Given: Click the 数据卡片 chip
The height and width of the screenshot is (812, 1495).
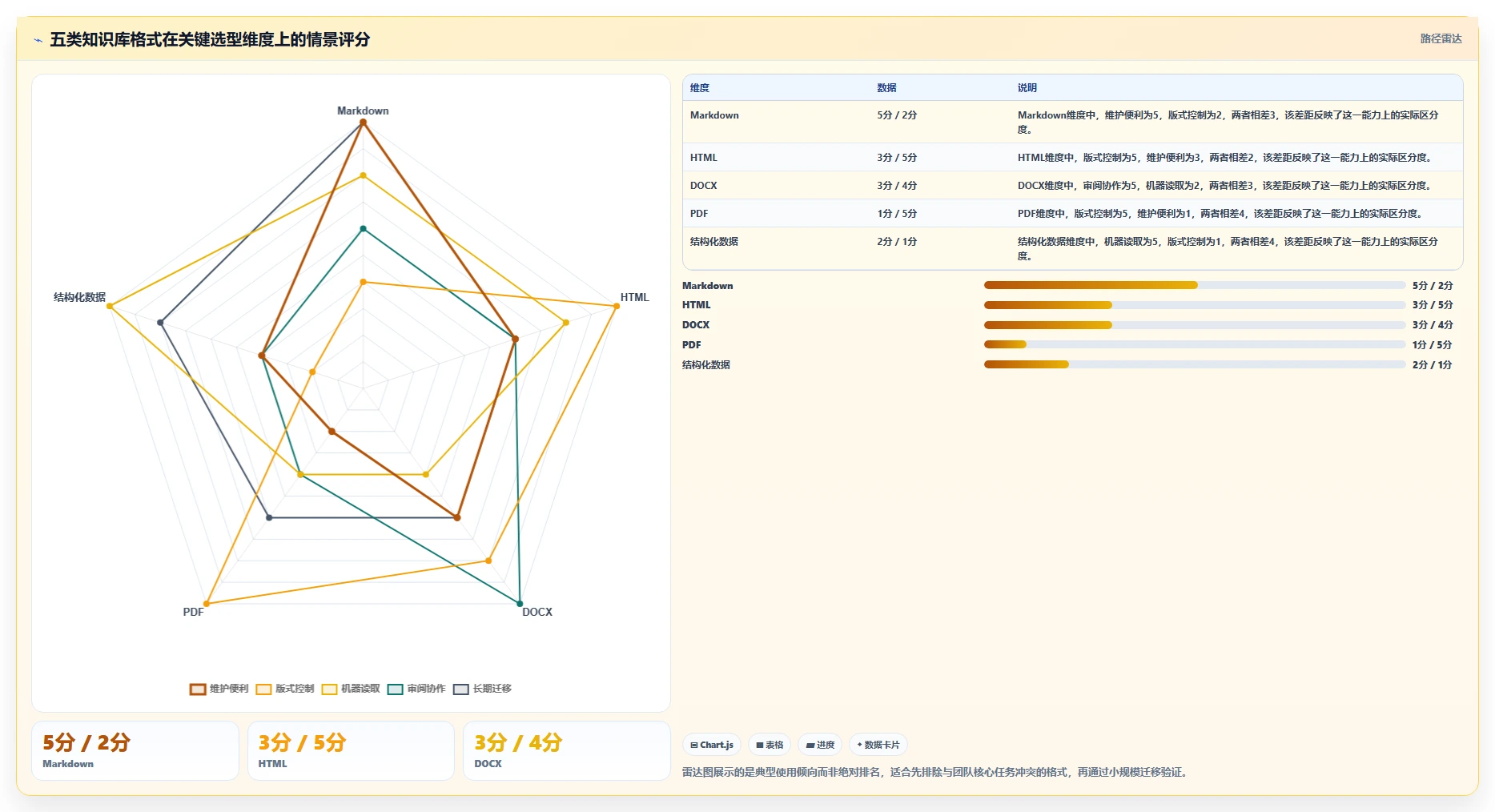Looking at the screenshot, I should pos(878,745).
